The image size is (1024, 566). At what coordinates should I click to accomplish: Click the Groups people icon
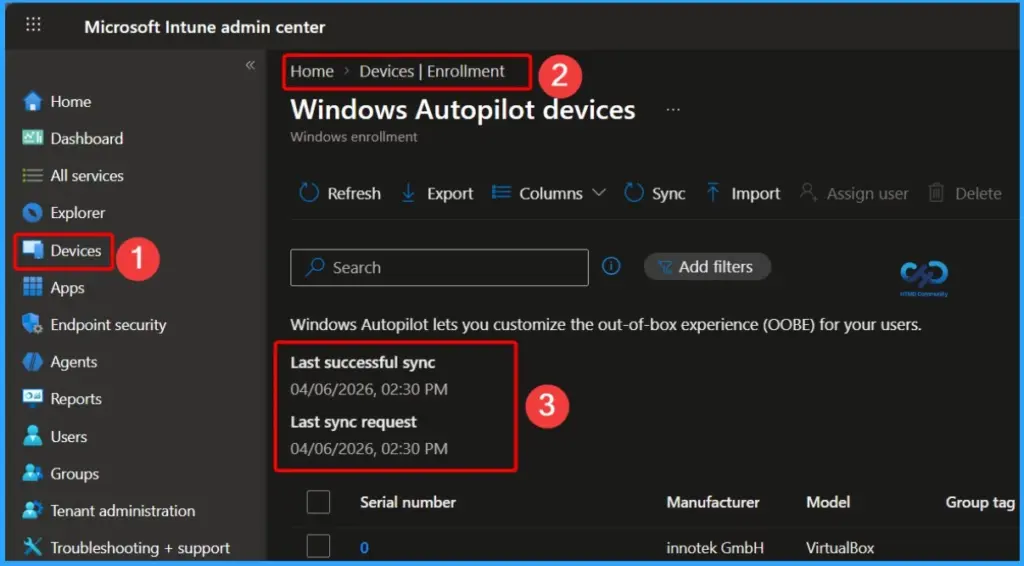33,473
